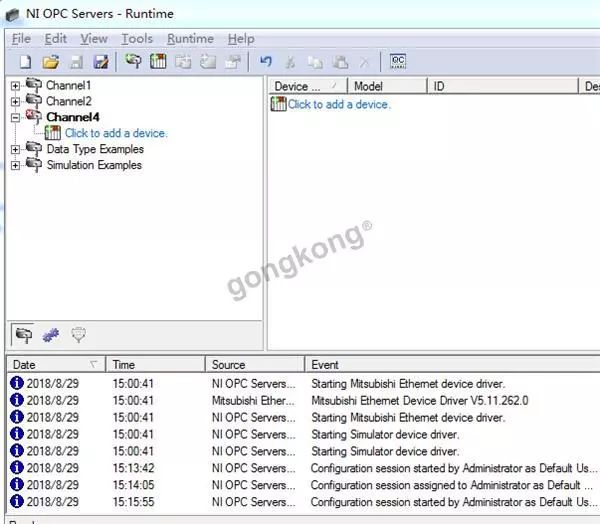Sort by the Device column header
Viewport: 600px width, 524px height.
tap(307, 86)
